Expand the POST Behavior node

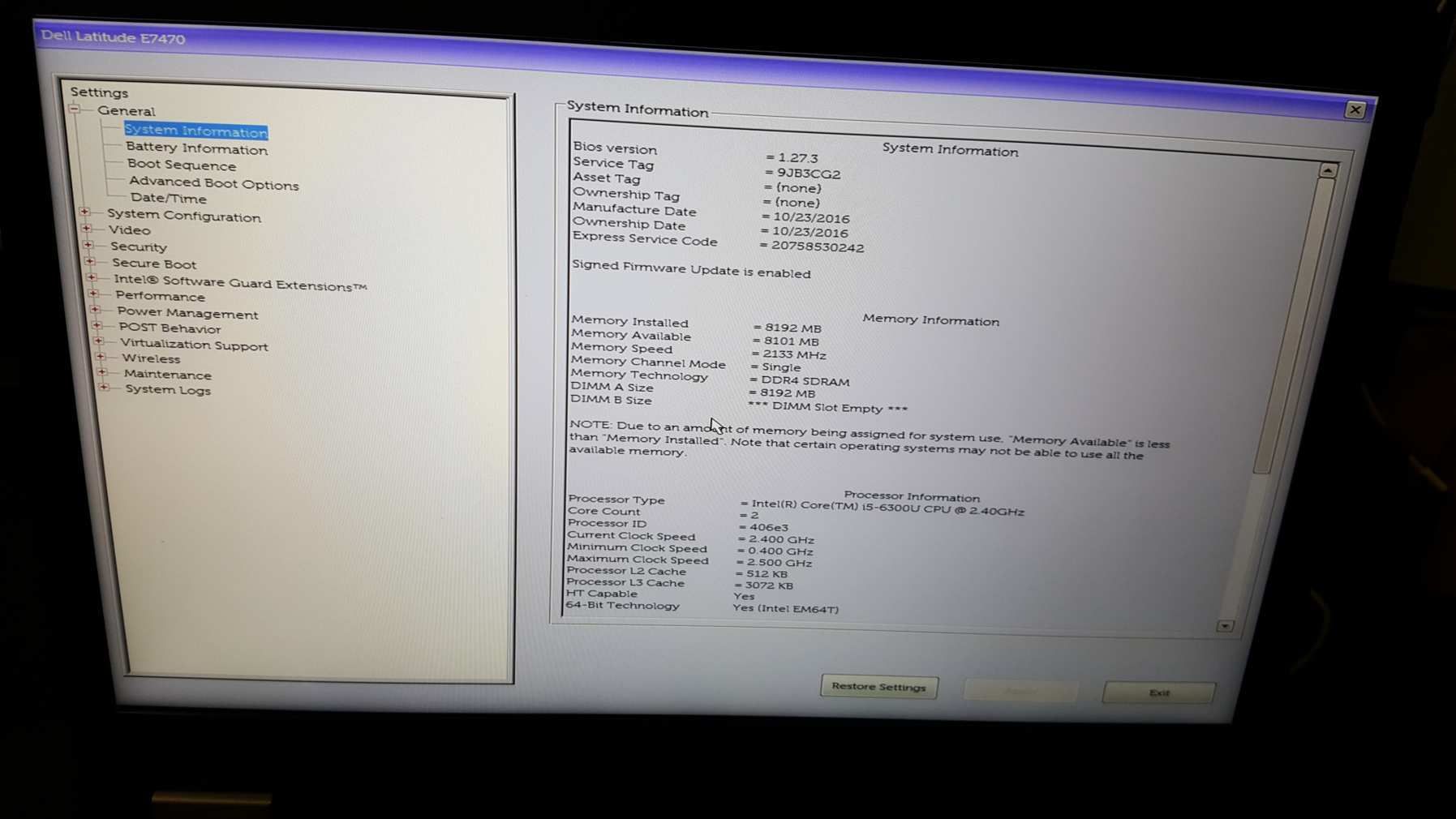97,325
